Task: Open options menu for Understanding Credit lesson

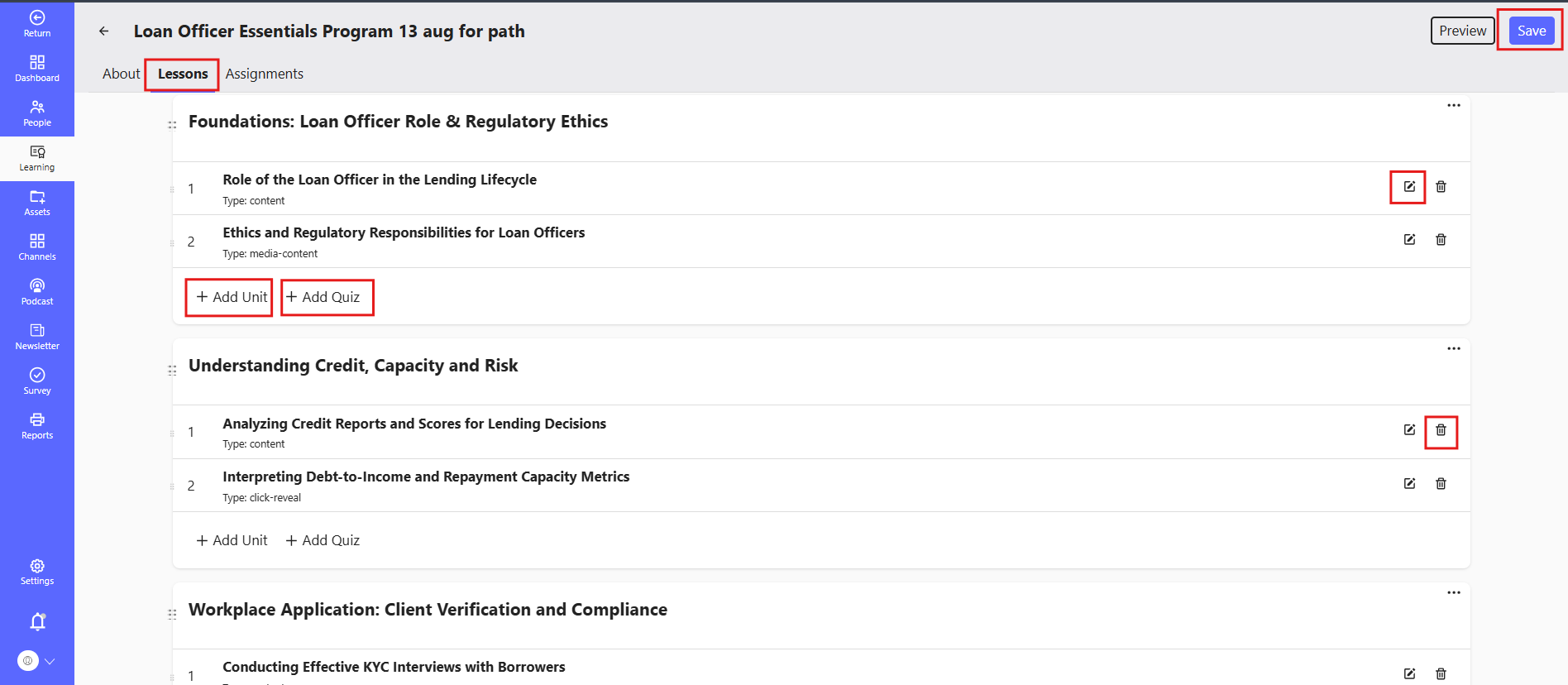Action: point(1454,349)
